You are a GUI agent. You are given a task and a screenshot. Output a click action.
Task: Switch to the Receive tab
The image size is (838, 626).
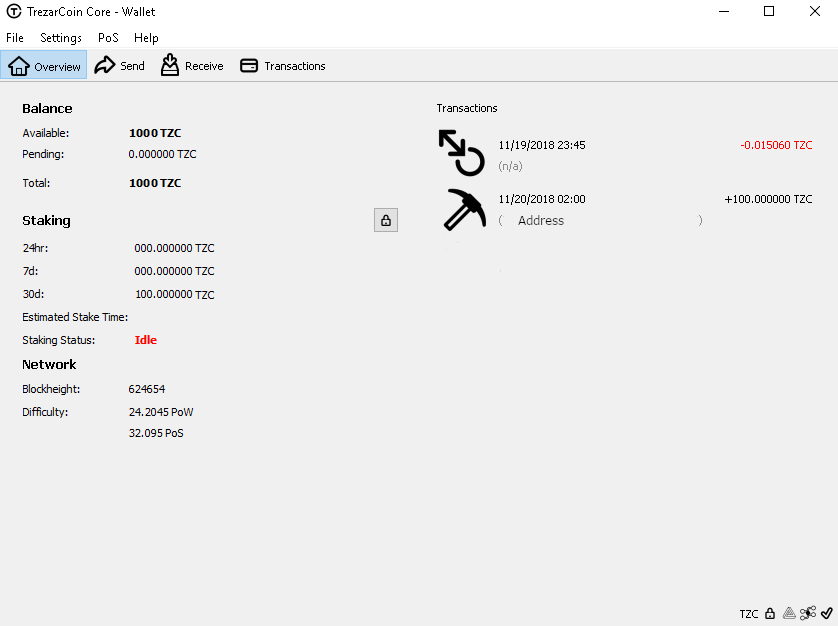tap(192, 66)
